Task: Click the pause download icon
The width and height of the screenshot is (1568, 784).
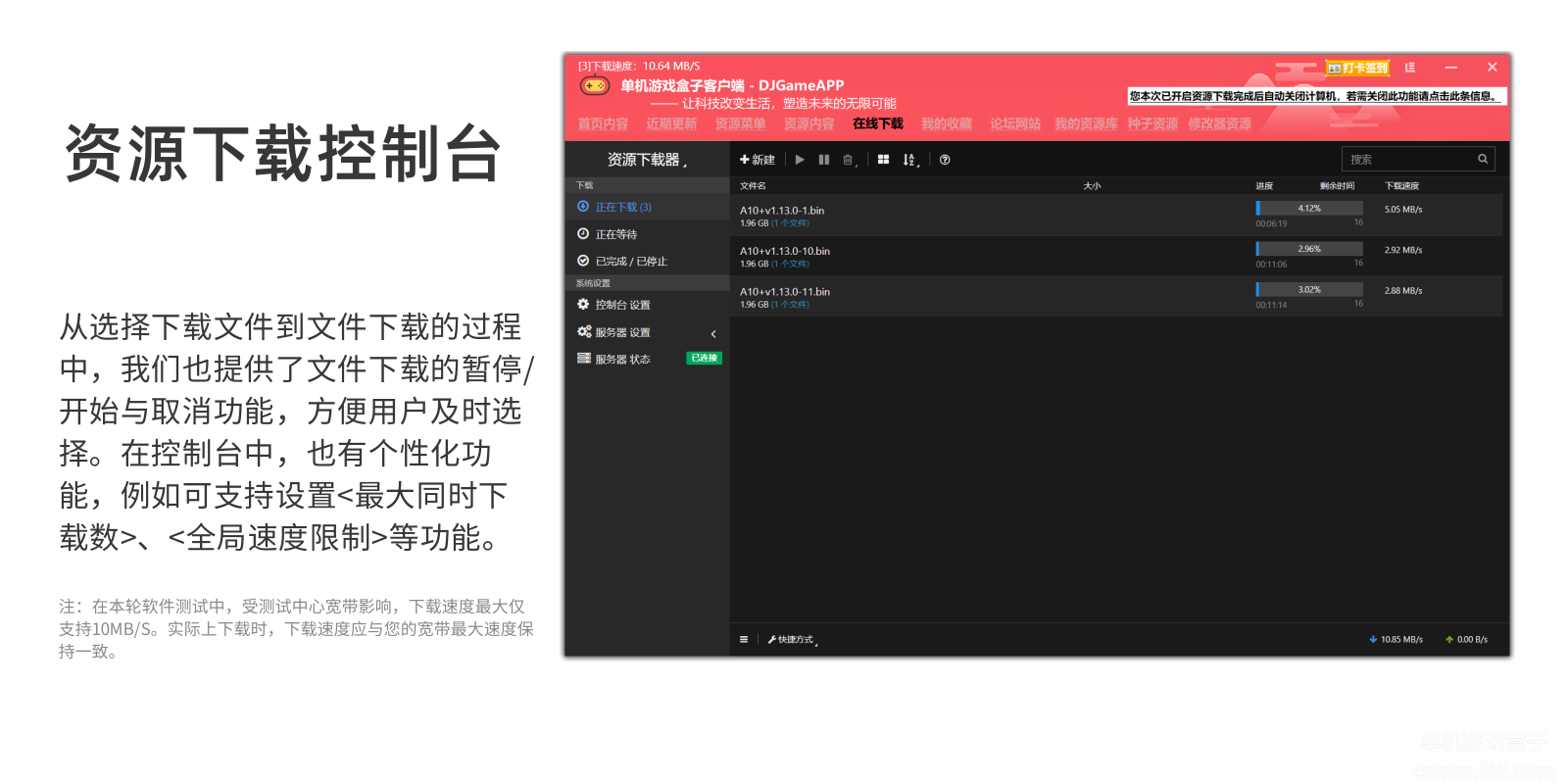Action: (824, 160)
